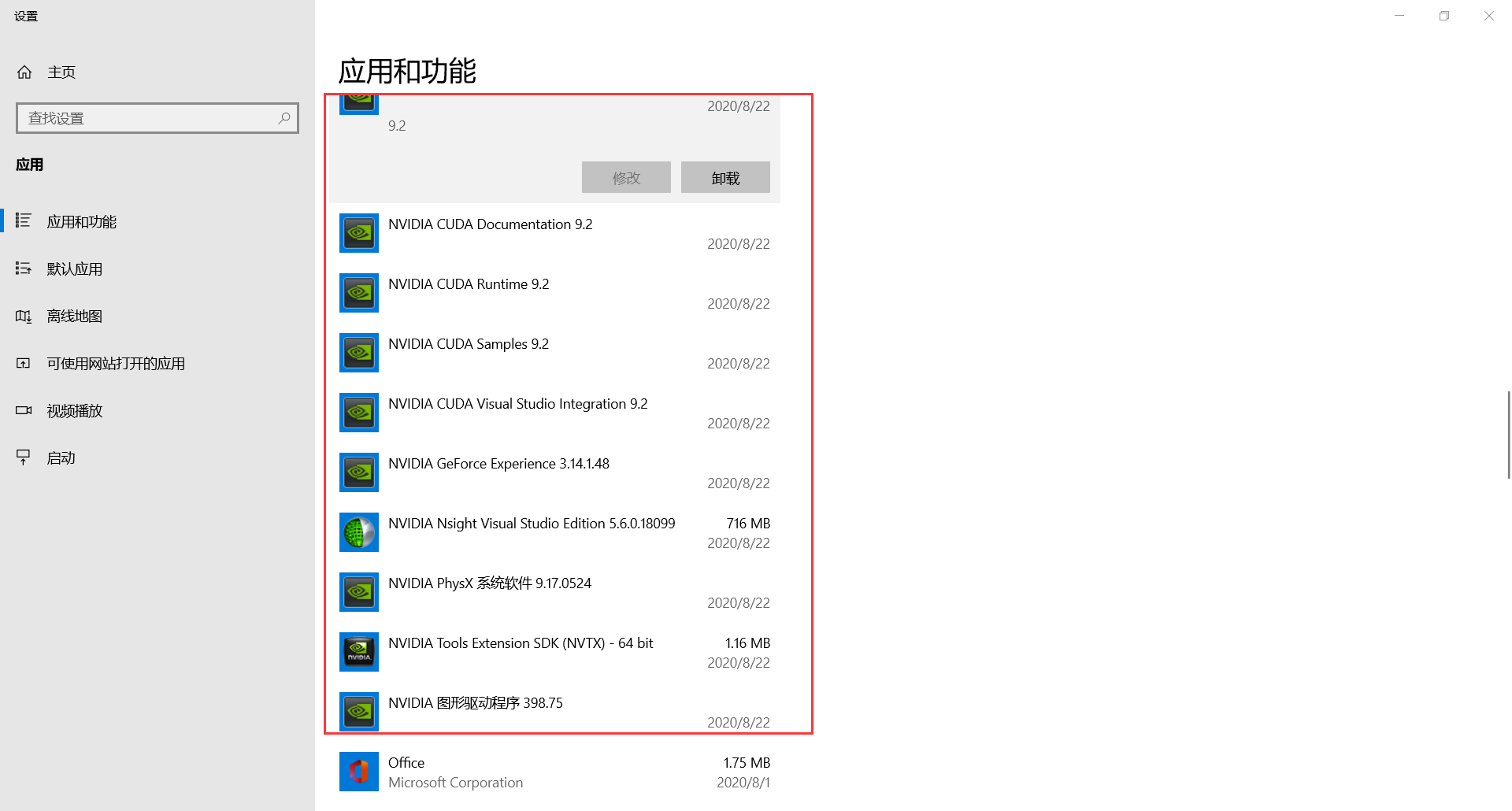Image resolution: width=1512 pixels, height=811 pixels.
Task: Click the NVIDIA CUDA Runtime 9.2 app icon
Action: point(359,293)
